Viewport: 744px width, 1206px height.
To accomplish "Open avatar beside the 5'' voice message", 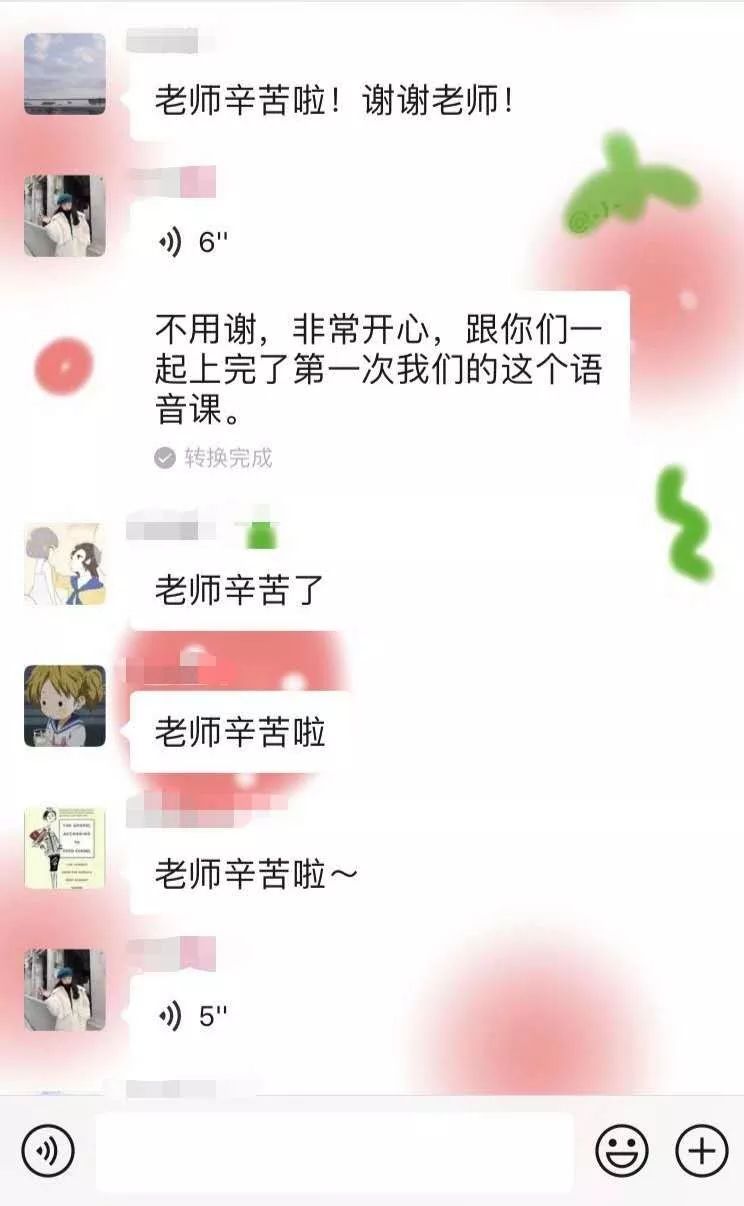I will [65, 990].
